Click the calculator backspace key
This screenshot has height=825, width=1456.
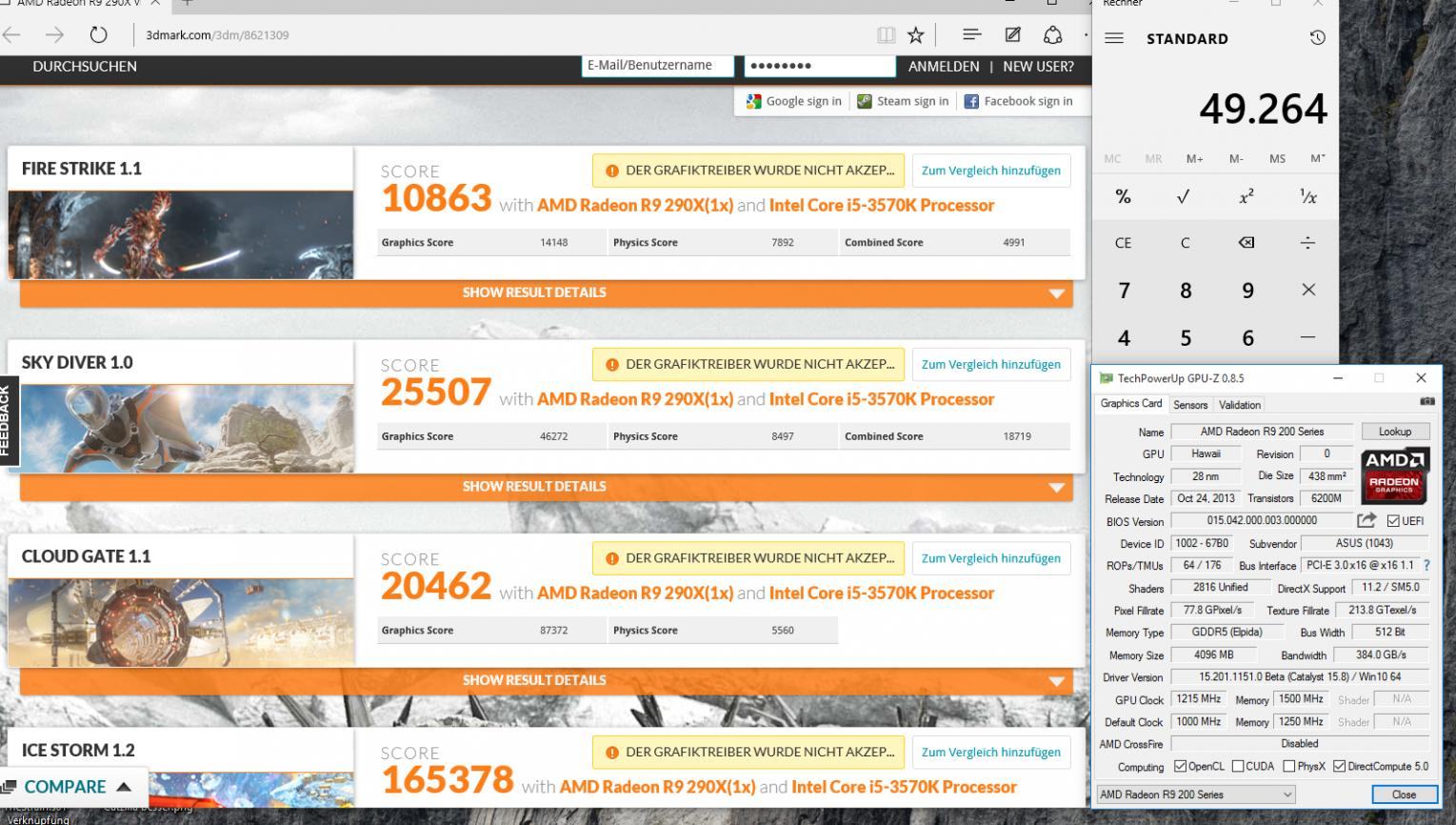[1246, 242]
